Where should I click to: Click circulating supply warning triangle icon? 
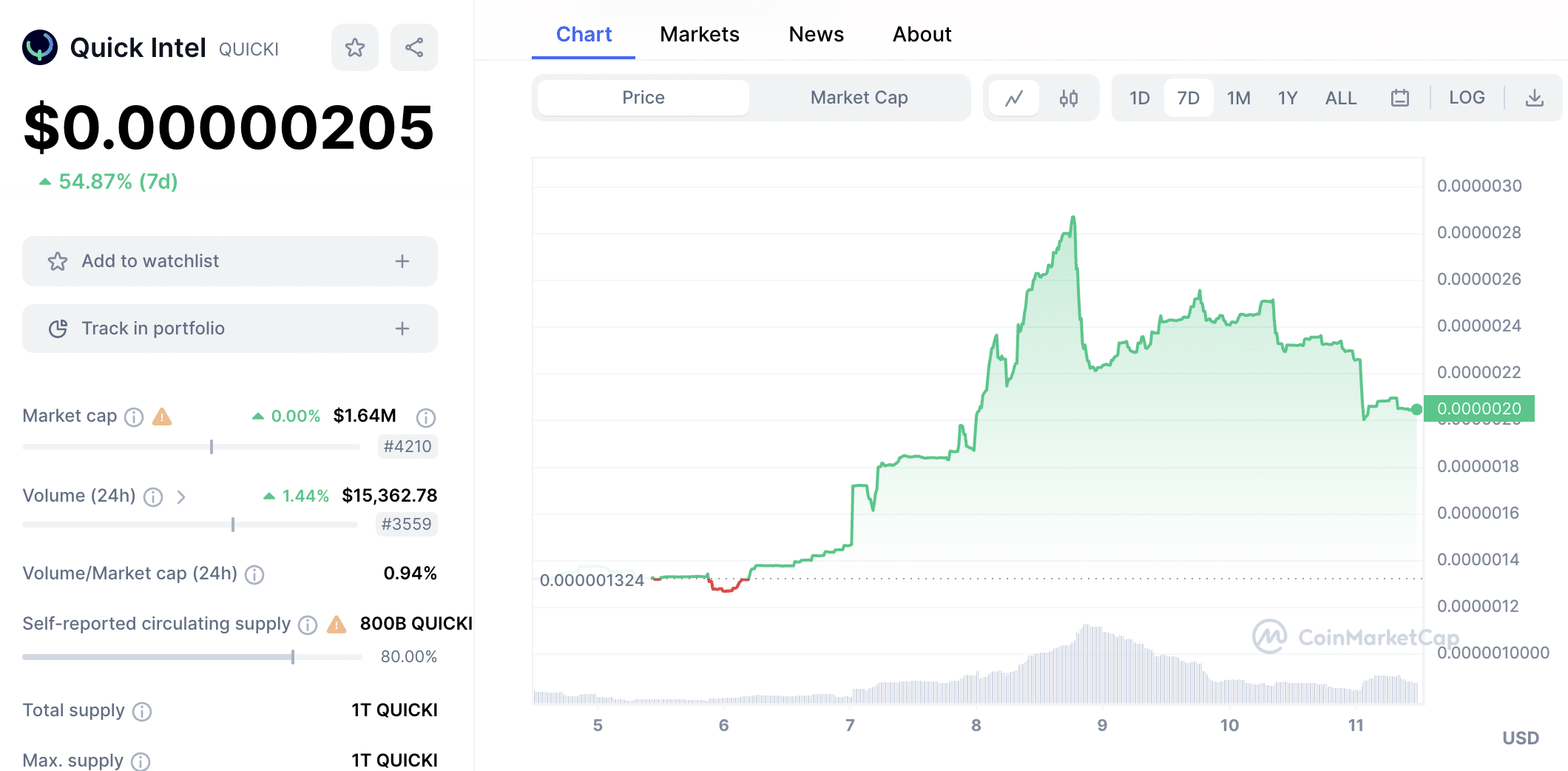pyautogui.click(x=337, y=624)
